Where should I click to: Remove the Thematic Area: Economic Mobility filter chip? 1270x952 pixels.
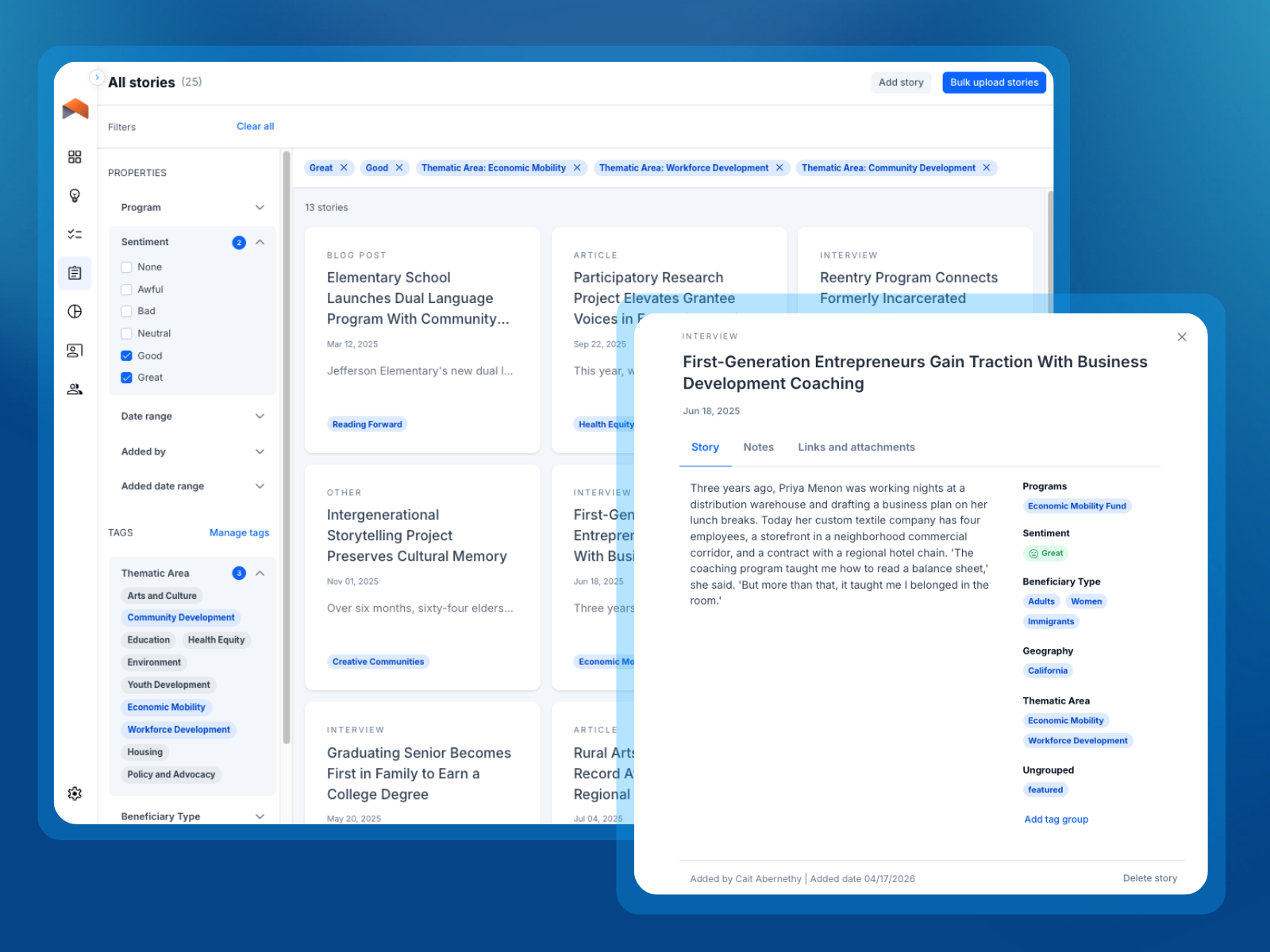click(x=577, y=168)
